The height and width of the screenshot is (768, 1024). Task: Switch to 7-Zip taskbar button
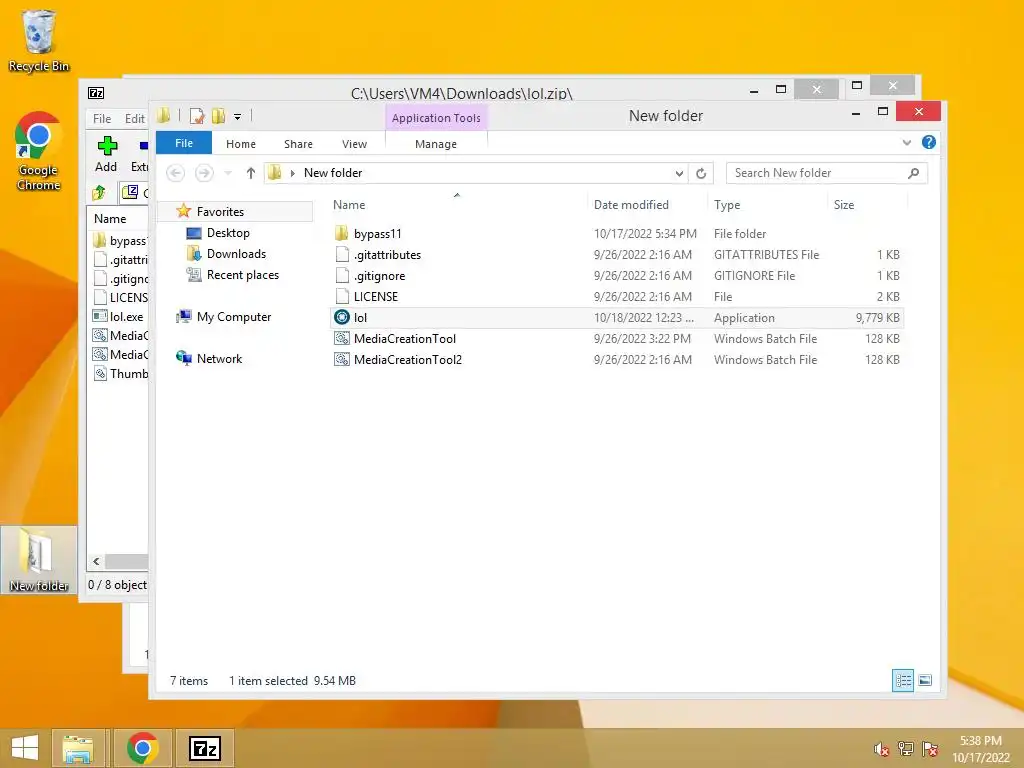204,748
